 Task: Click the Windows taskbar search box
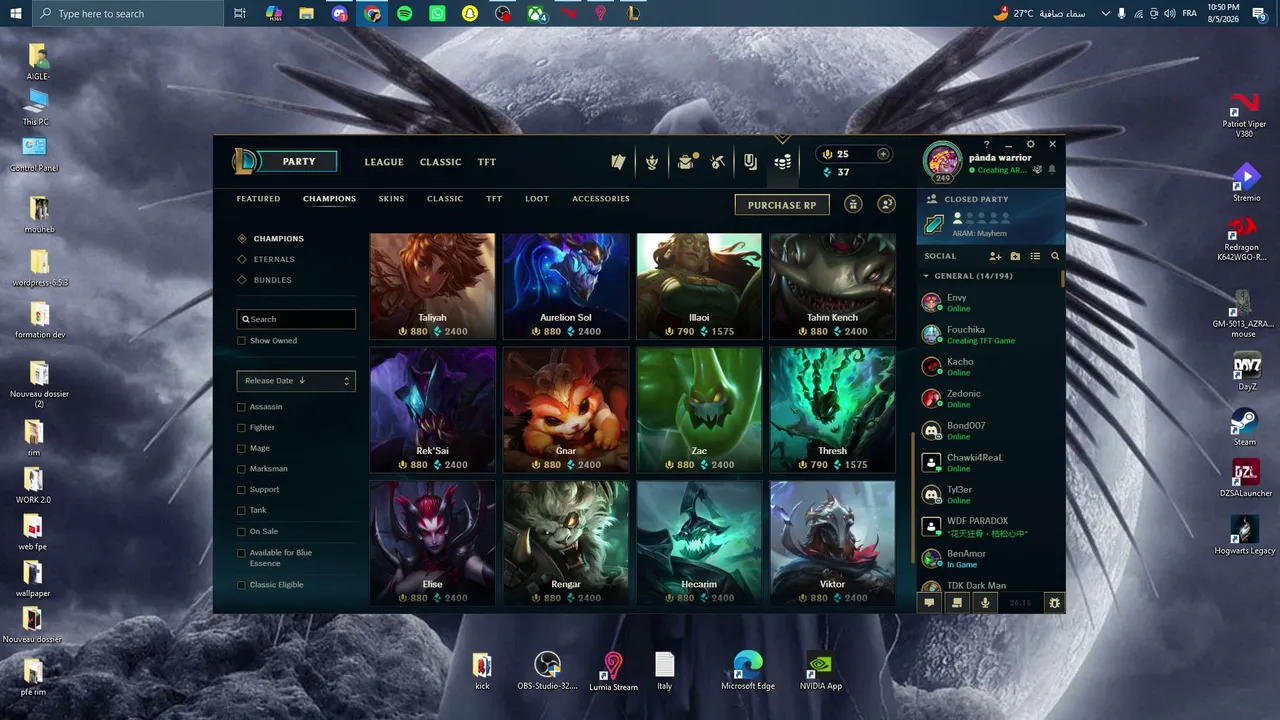[128, 14]
